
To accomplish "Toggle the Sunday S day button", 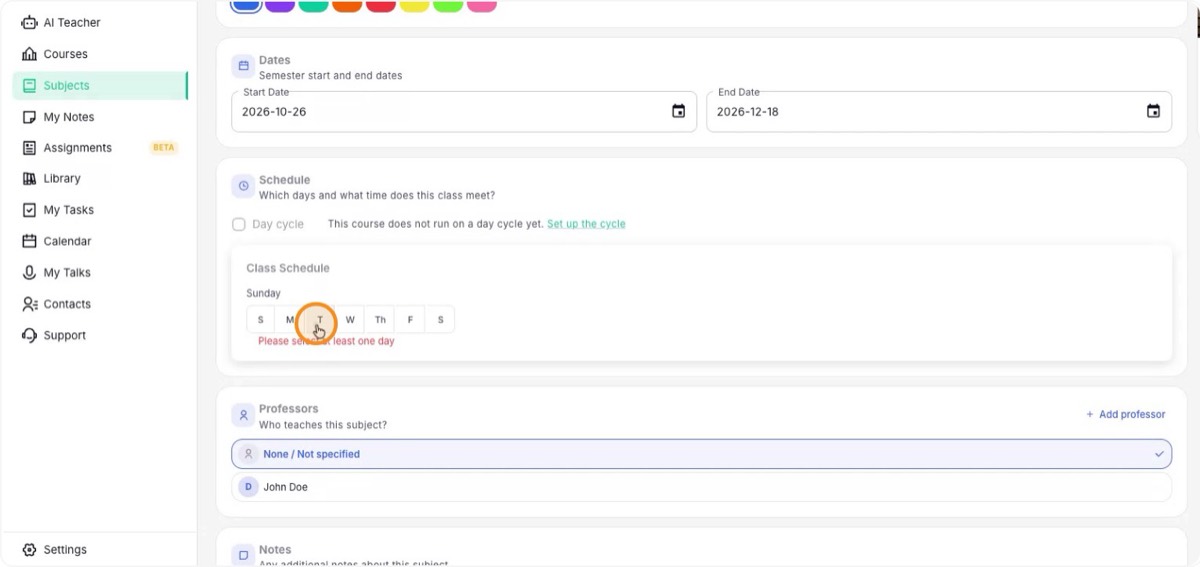I will pos(261,320).
